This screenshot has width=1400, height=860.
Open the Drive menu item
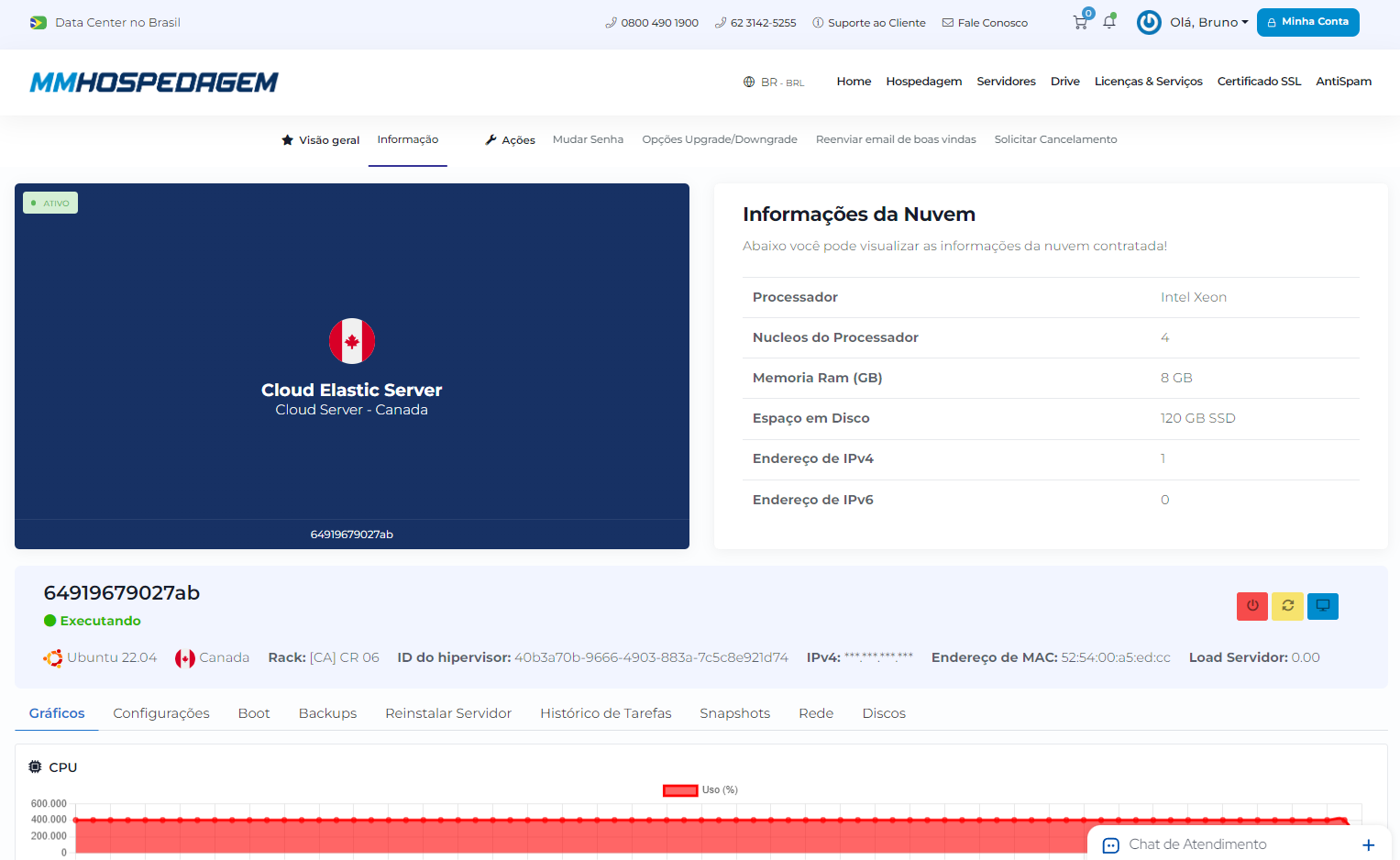(1064, 82)
